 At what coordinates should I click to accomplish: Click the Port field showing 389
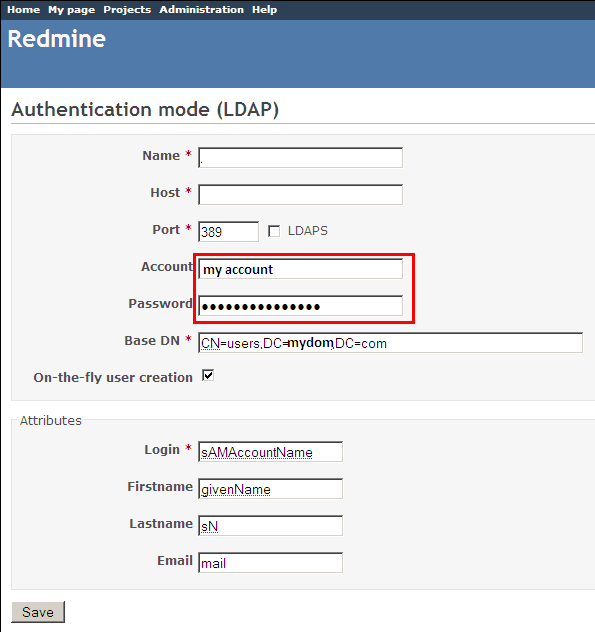[228, 232]
